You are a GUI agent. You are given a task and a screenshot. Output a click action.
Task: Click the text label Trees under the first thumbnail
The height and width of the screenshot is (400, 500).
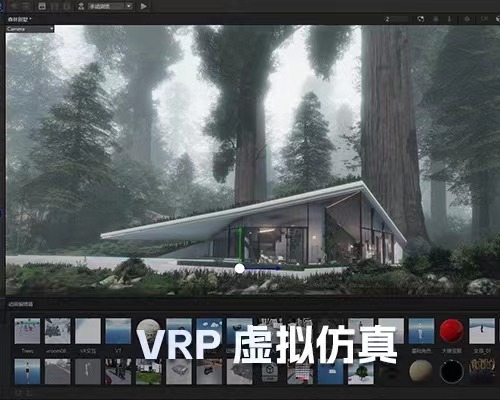pos(27,351)
